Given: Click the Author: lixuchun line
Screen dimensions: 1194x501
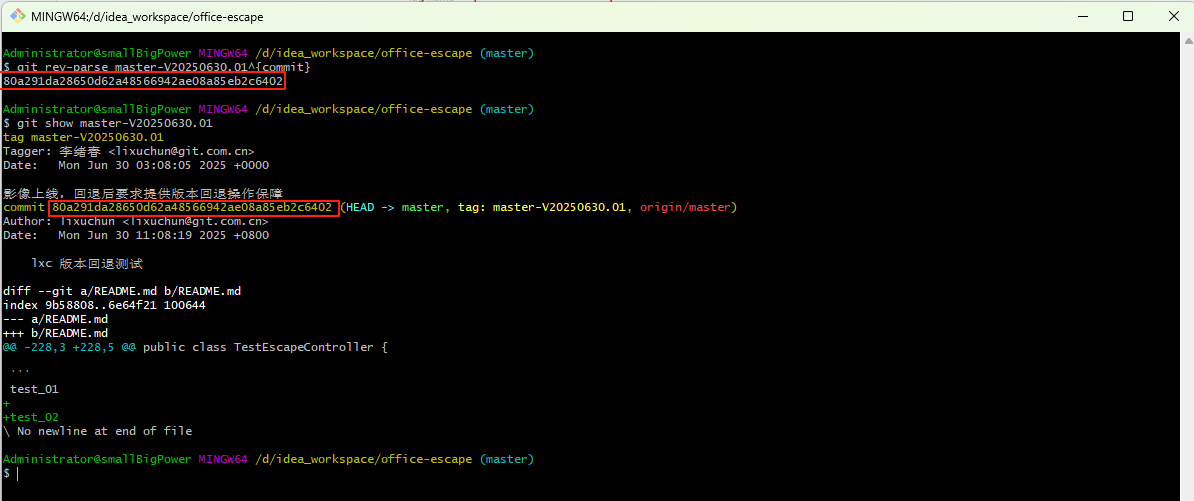Looking at the screenshot, I should point(136,222).
